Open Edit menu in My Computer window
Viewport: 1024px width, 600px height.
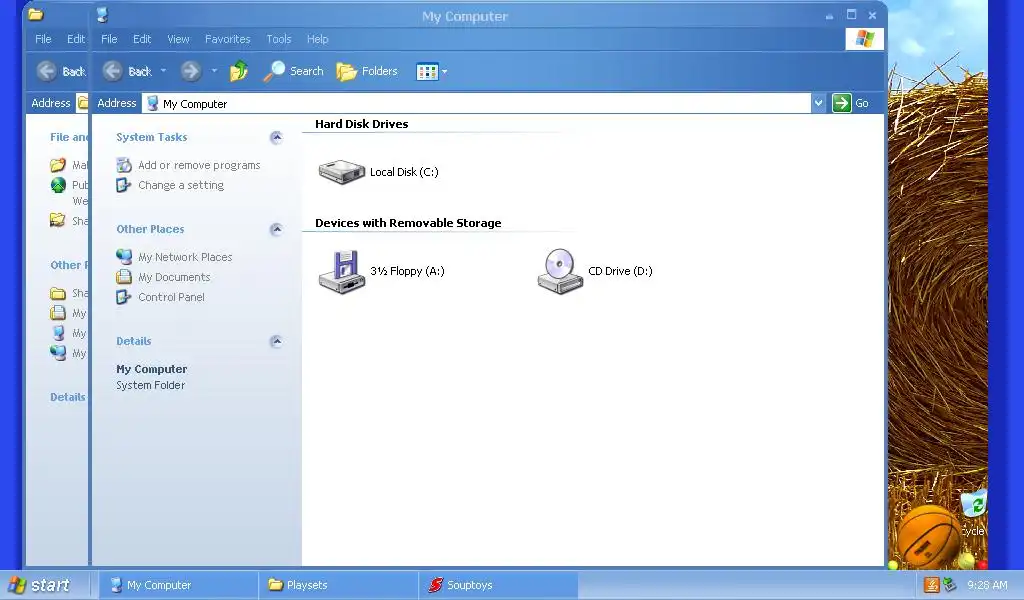point(142,39)
